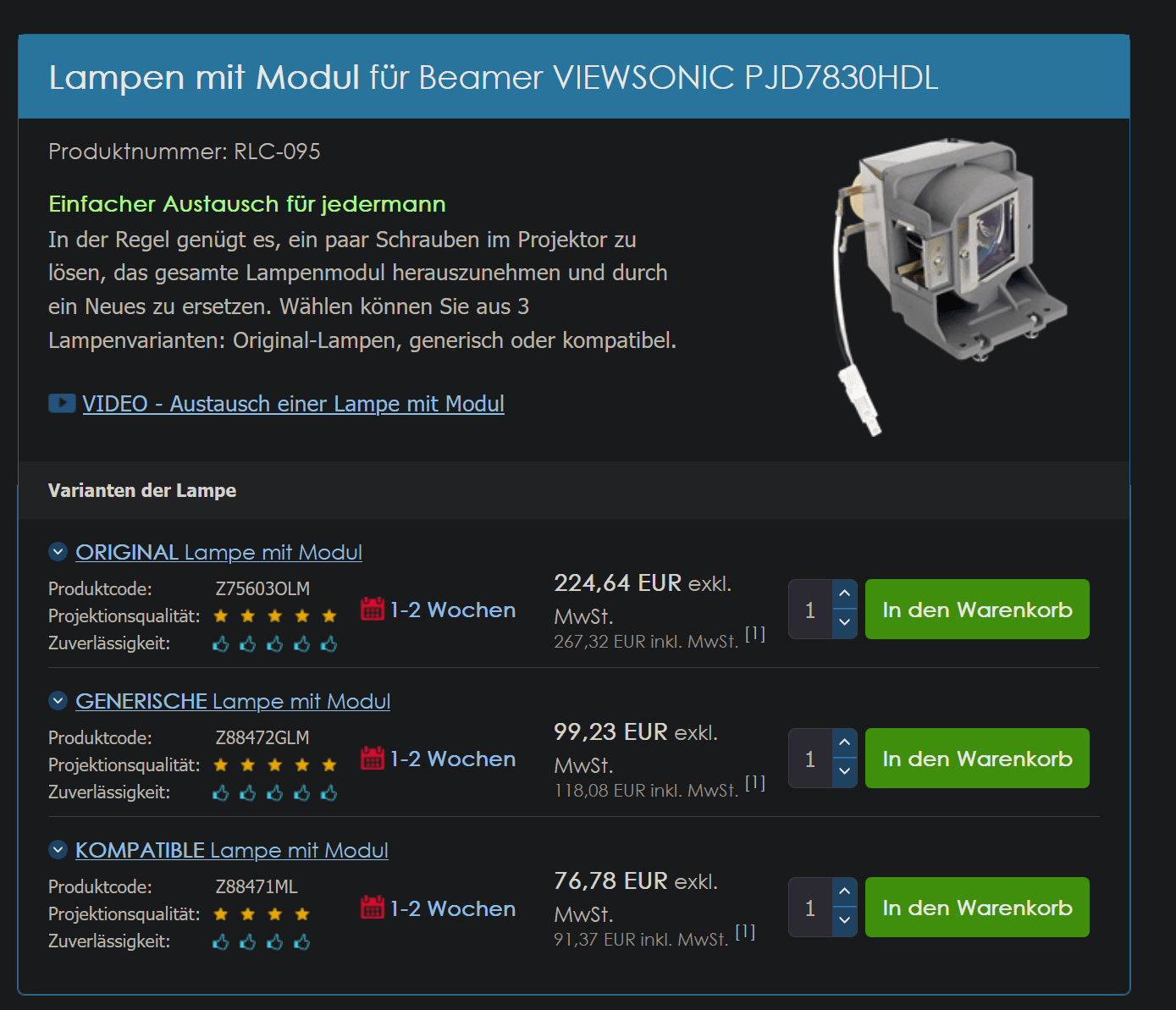Click the calendar icon in the KOMPATIBLE row
1176x1010 pixels.
point(373,908)
